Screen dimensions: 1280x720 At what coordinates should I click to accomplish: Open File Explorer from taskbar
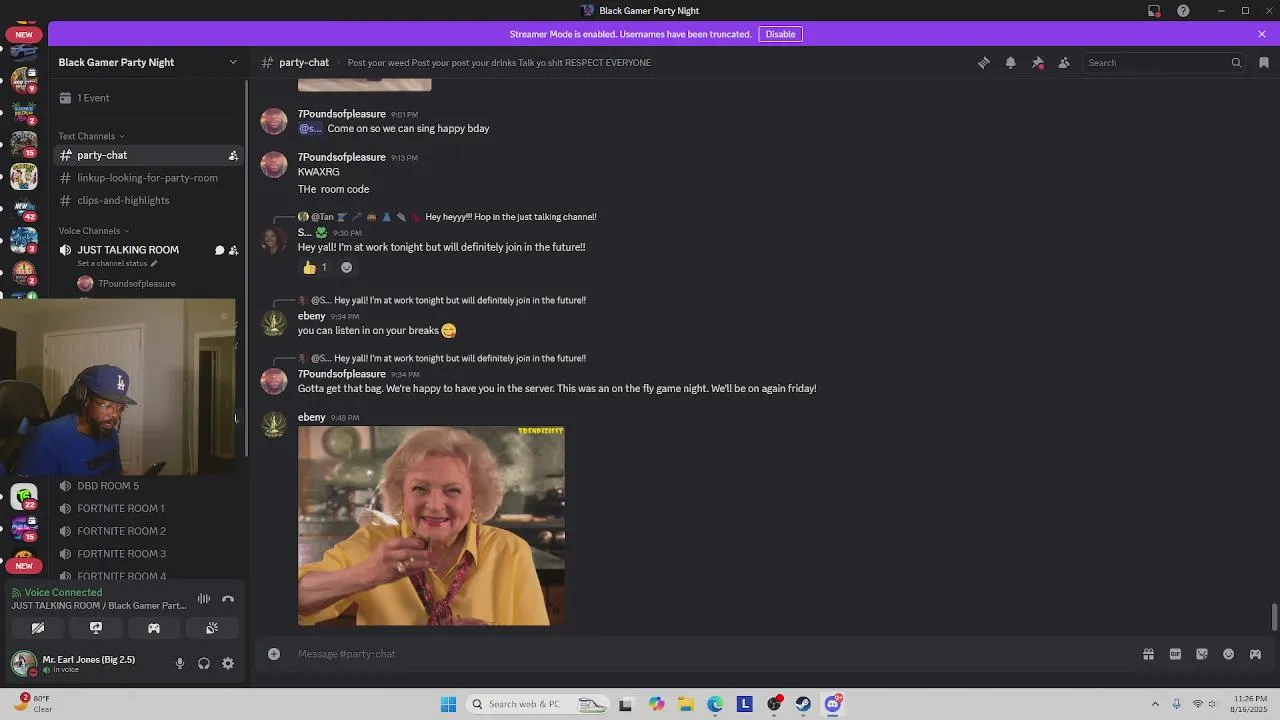pos(686,704)
